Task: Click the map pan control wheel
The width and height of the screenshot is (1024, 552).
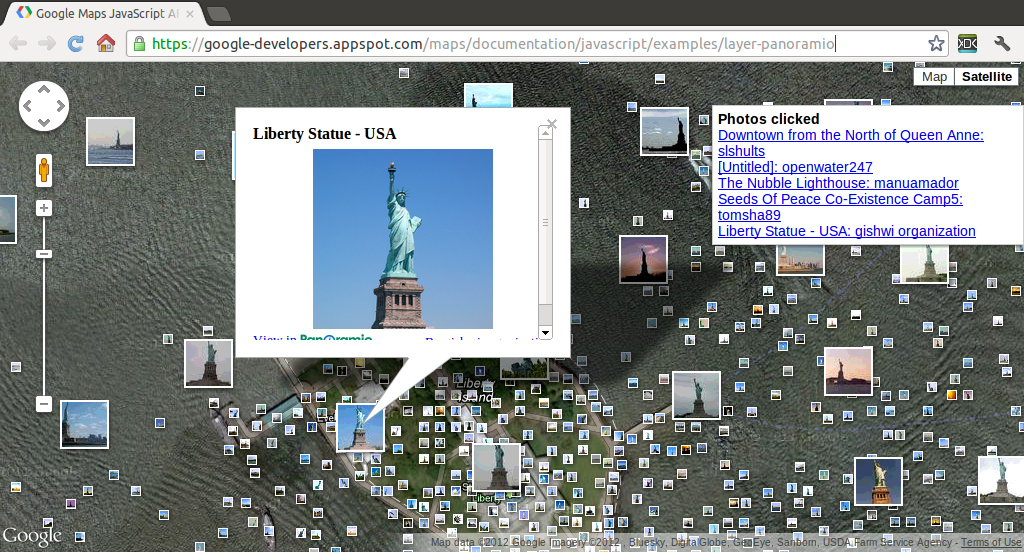Action: tap(44, 105)
